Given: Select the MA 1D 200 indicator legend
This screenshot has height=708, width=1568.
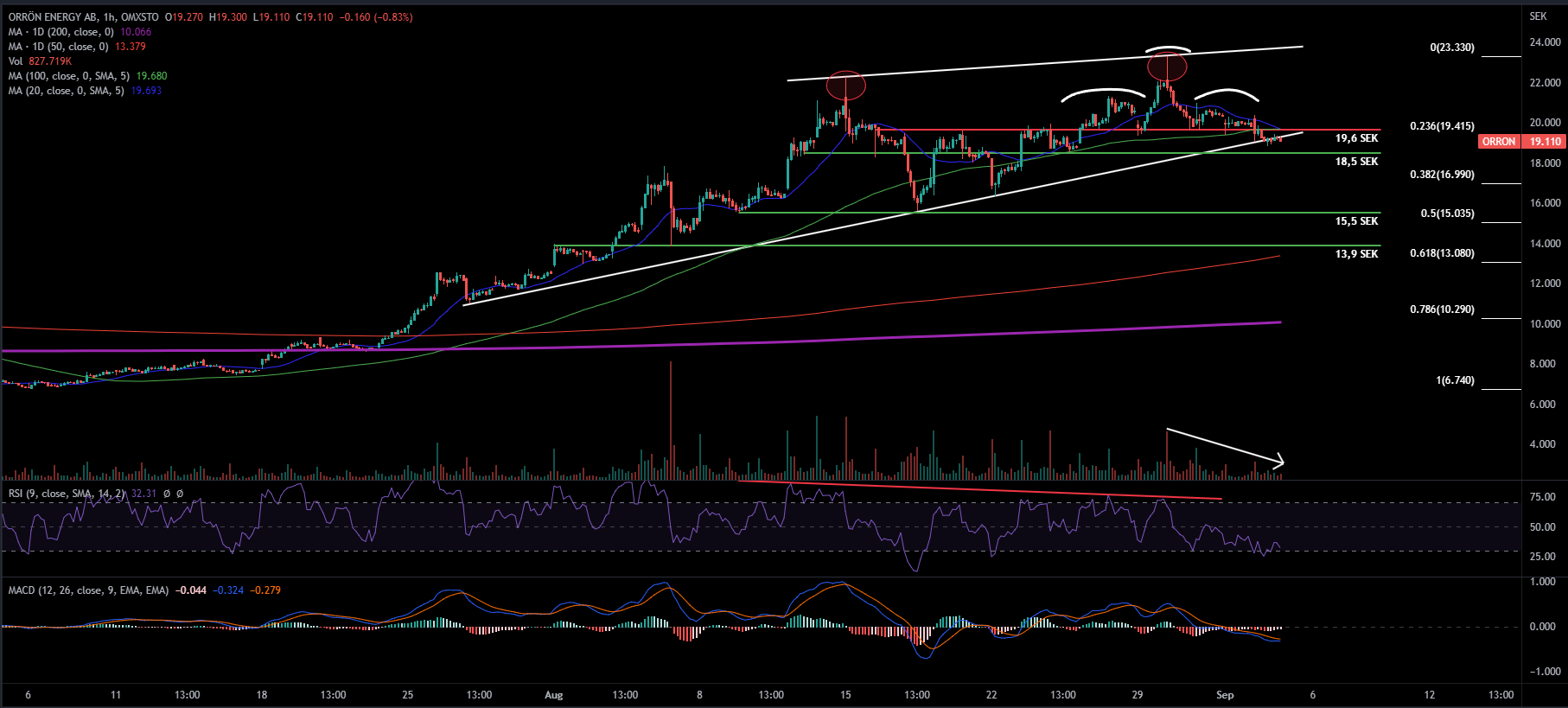Looking at the screenshot, I should [x=61, y=32].
